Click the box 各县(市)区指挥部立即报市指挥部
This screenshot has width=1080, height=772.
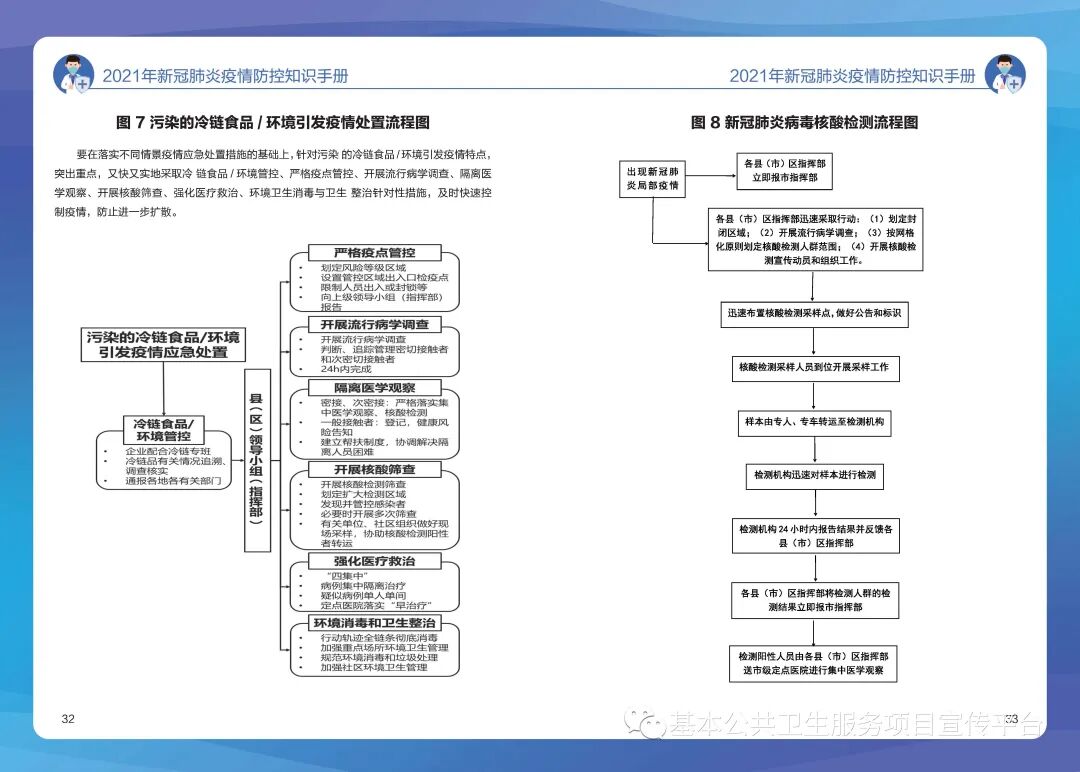click(x=785, y=171)
